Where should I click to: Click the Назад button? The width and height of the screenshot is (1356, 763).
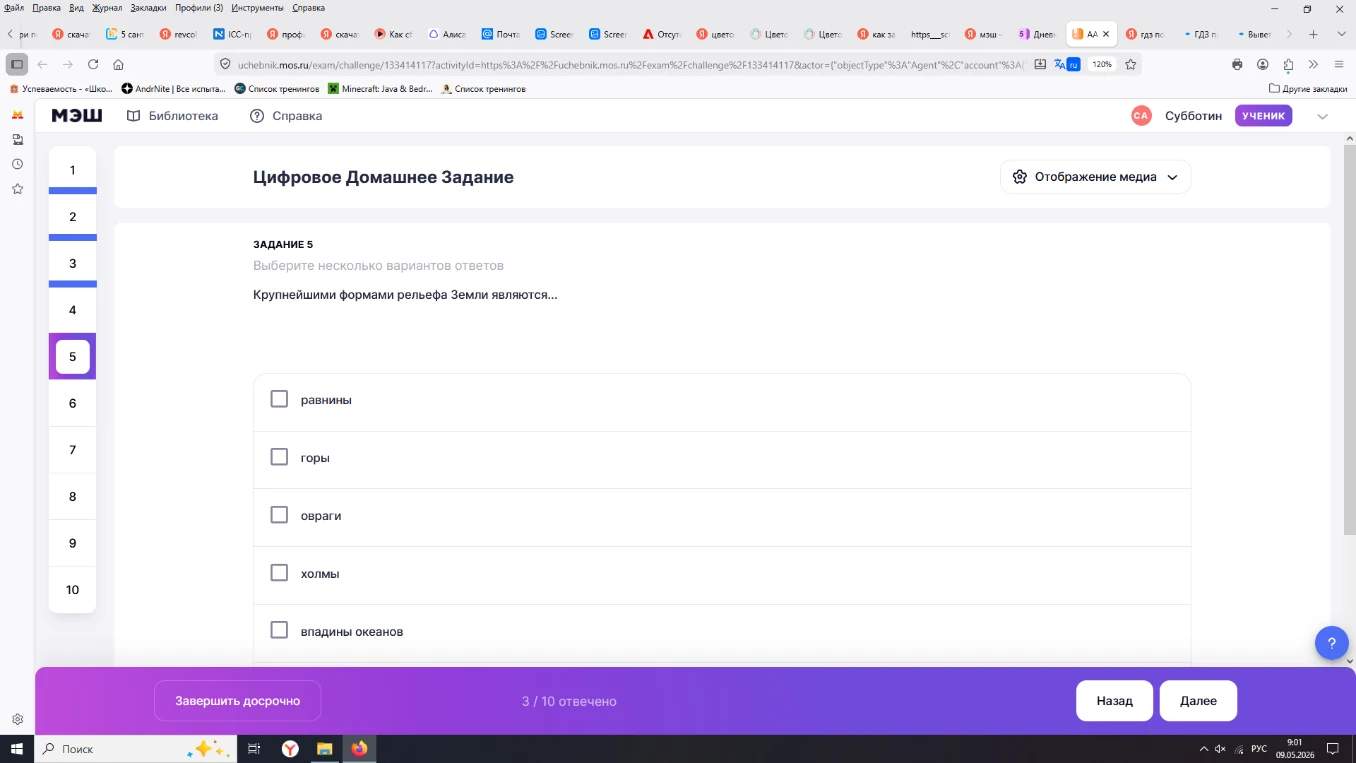coord(1114,701)
